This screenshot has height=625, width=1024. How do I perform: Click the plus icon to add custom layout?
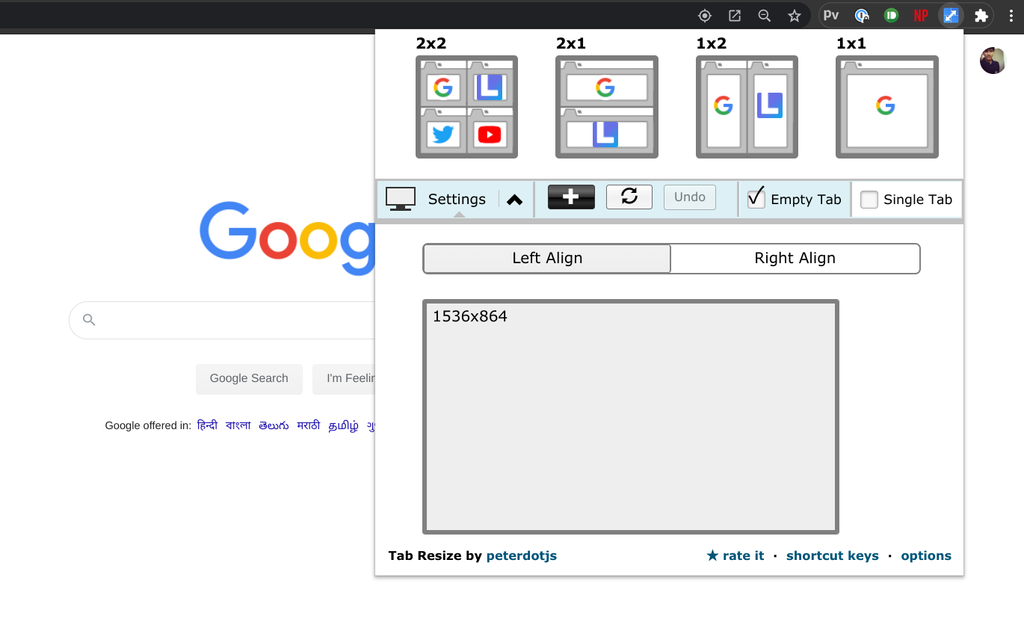pyautogui.click(x=570, y=197)
